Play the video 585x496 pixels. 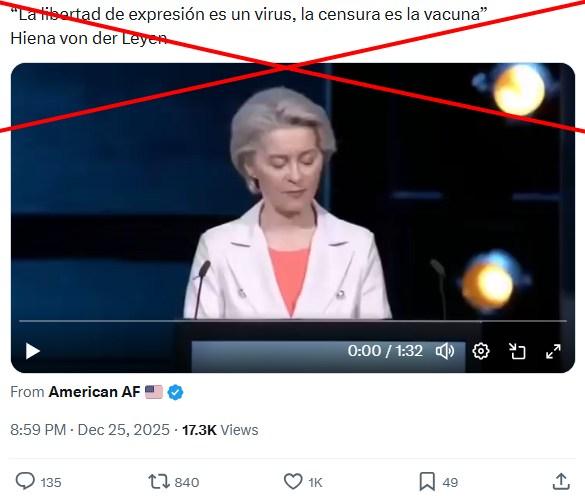tap(32, 351)
